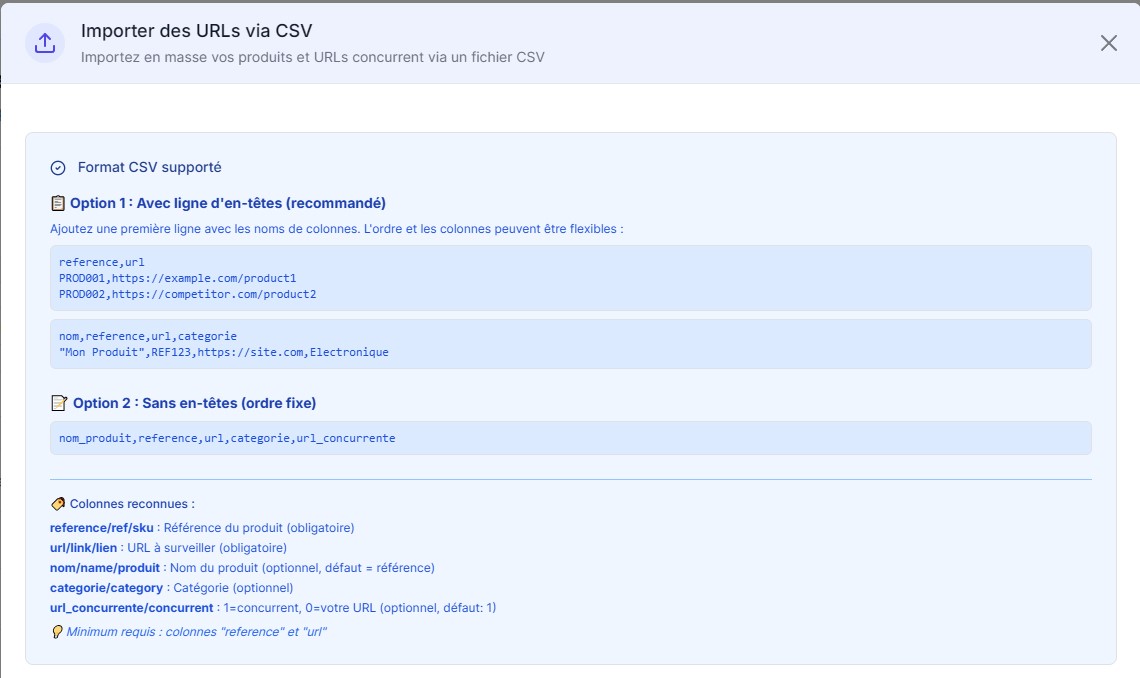
Task: Click the bold "url_concurrente/concurrent" column label
Action: [131, 608]
